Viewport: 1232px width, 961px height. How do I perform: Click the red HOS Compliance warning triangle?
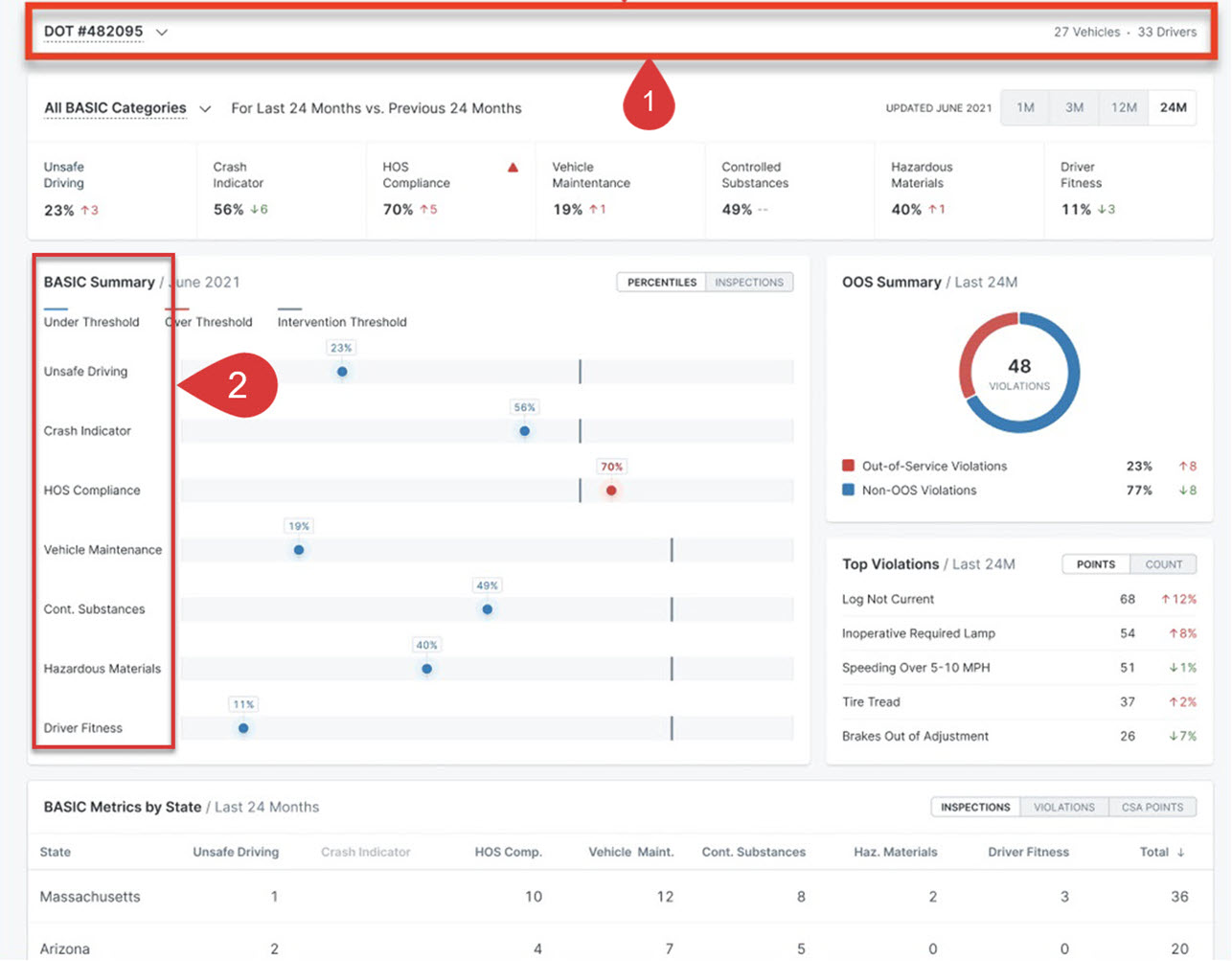[x=513, y=168]
